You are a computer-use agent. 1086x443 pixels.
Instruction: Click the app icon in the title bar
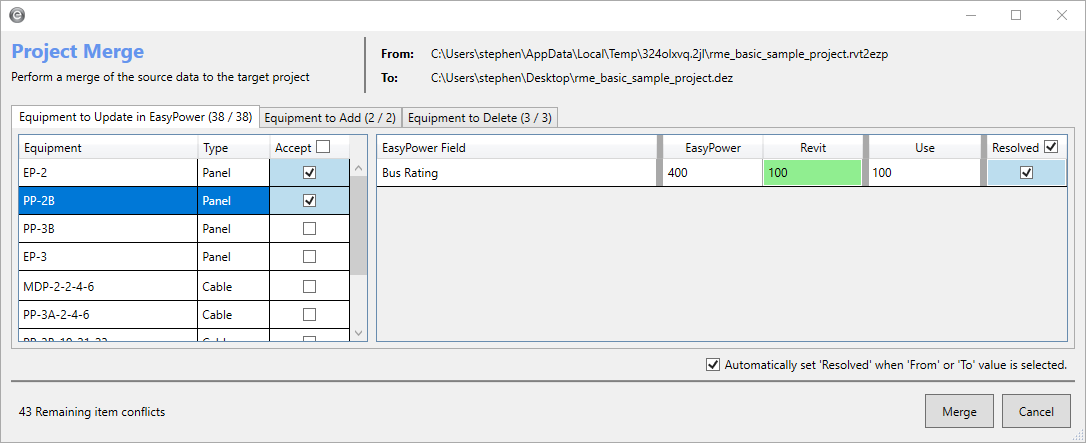(x=17, y=15)
